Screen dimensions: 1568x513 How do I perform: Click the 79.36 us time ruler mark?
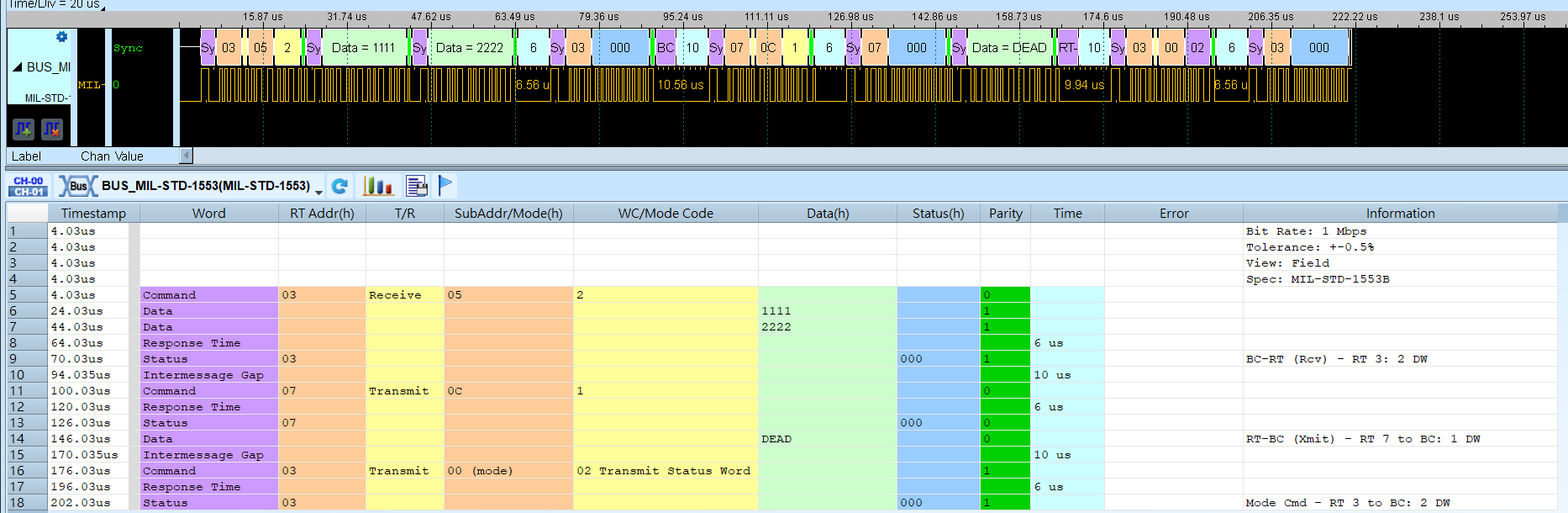tap(598, 17)
